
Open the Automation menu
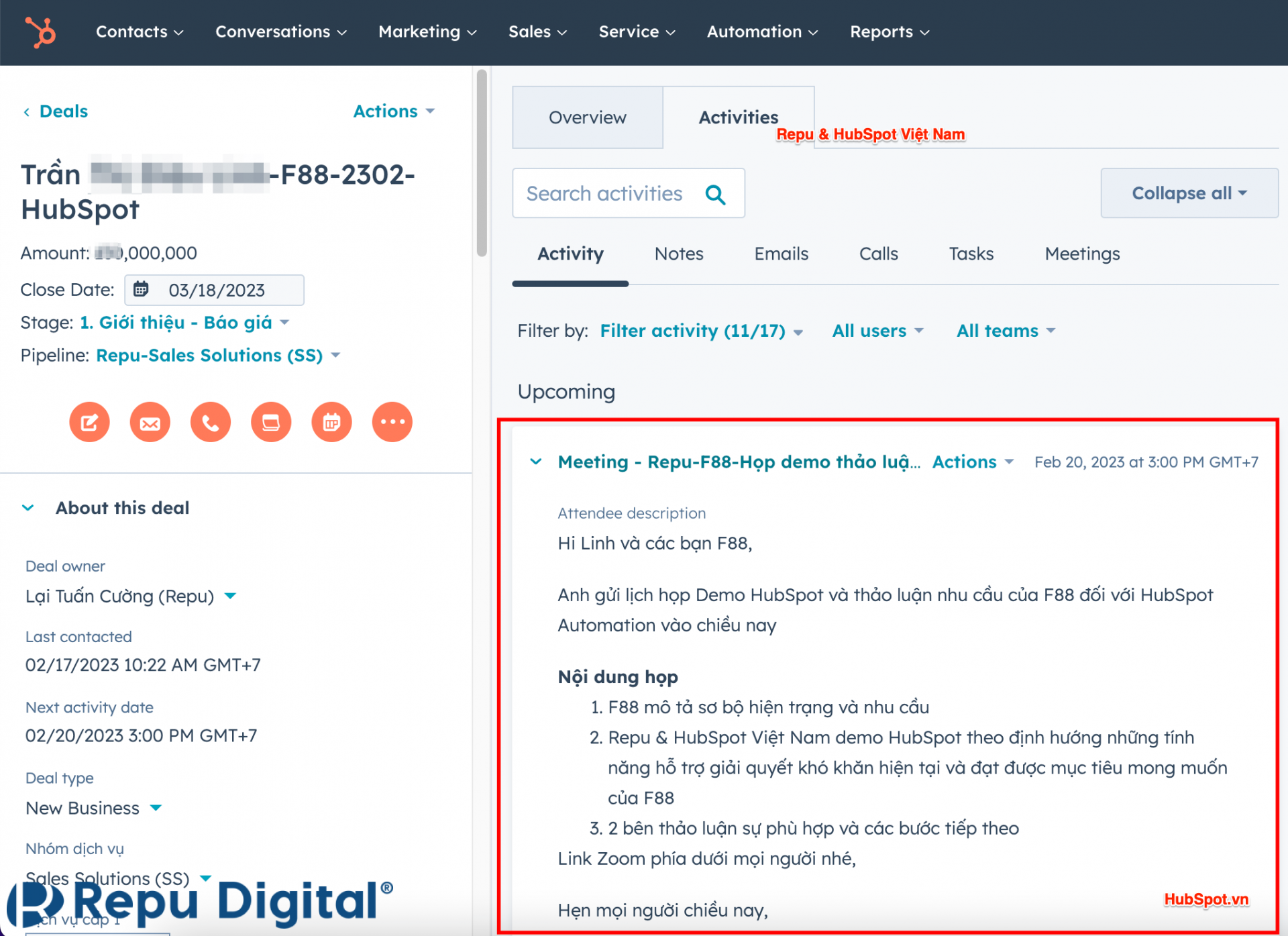(x=762, y=32)
